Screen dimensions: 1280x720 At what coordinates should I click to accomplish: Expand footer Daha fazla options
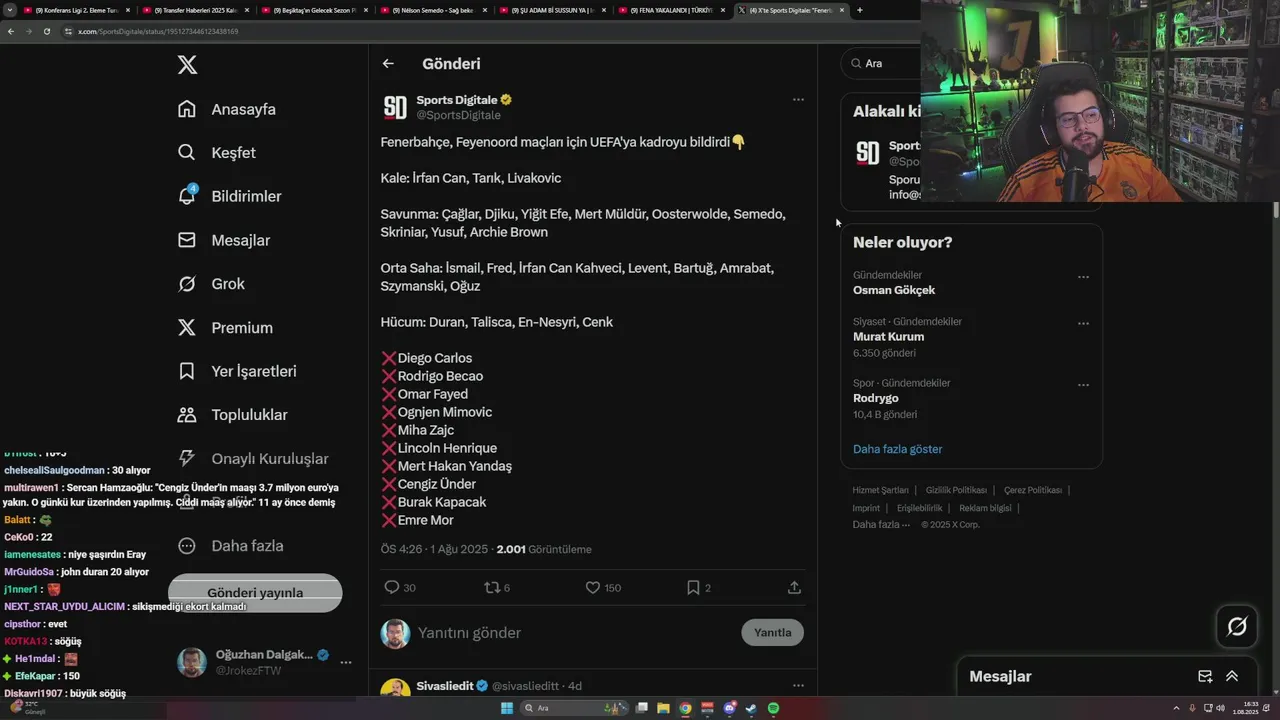[x=881, y=524]
